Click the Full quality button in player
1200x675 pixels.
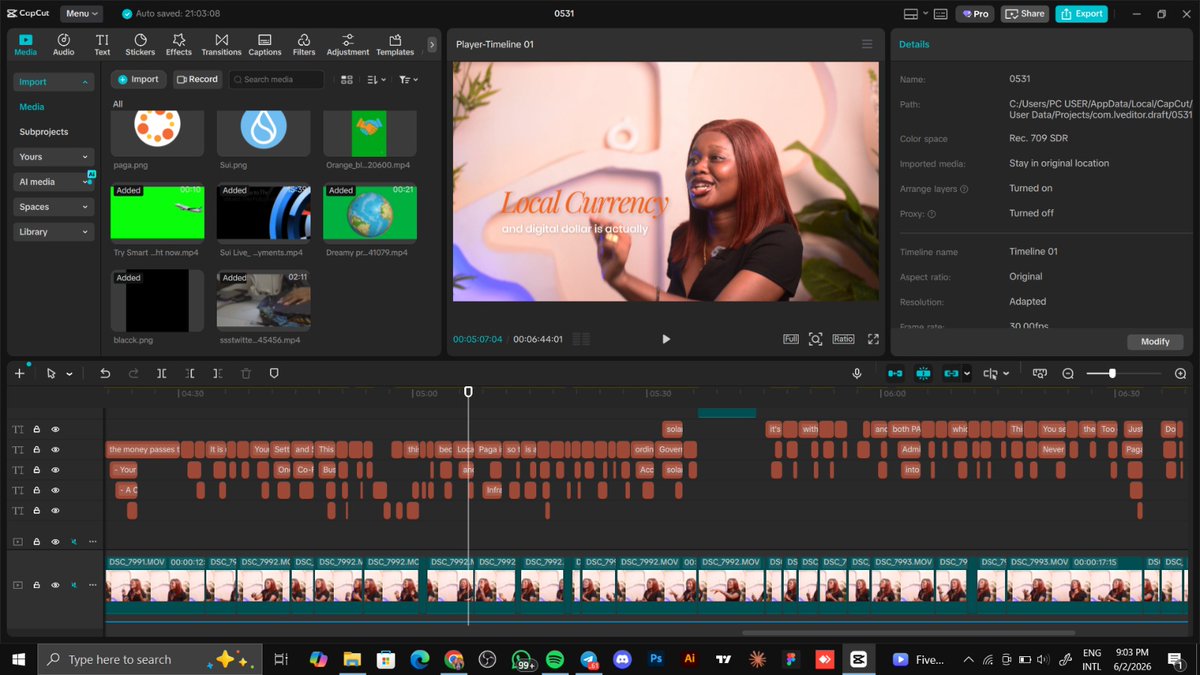tap(791, 339)
